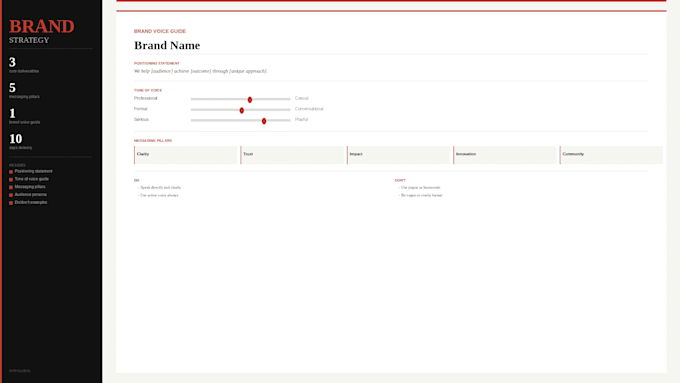The image size is (680, 383).
Task: Adjust the Professional–Casual tone slider
Action: [x=241, y=99]
